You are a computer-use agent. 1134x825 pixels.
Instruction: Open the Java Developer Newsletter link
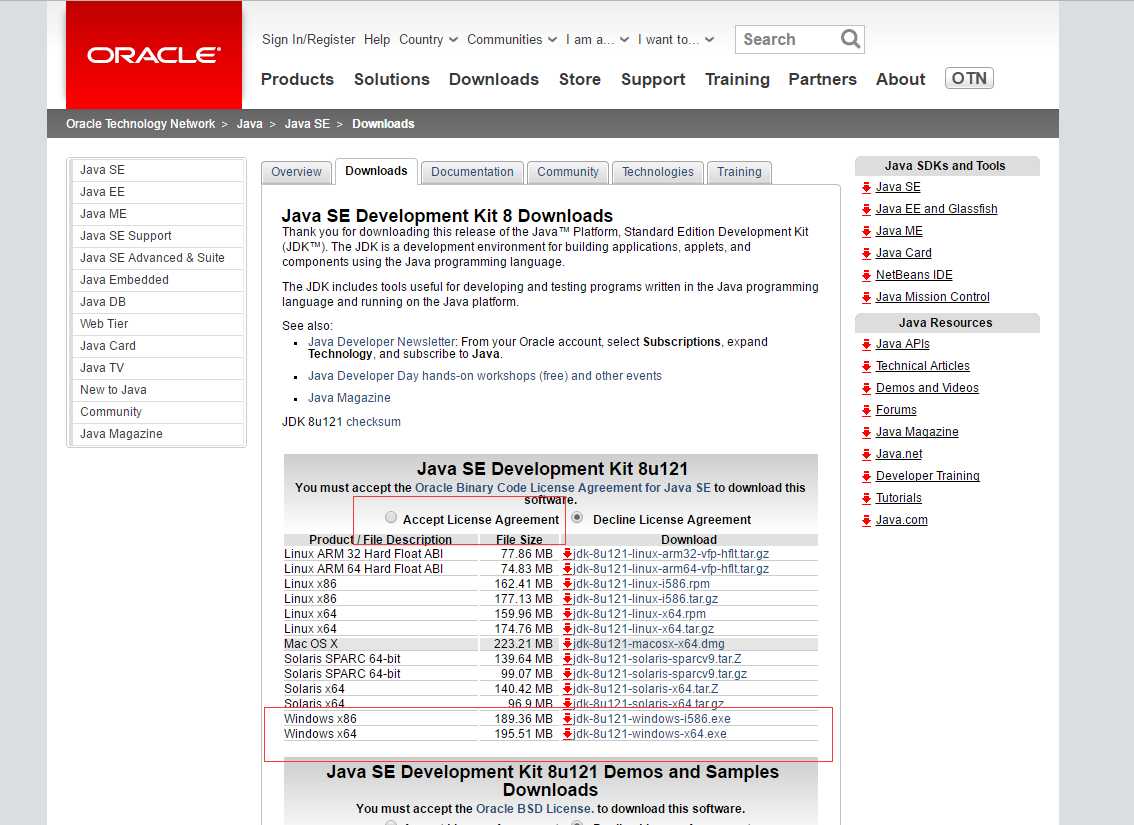(x=381, y=341)
